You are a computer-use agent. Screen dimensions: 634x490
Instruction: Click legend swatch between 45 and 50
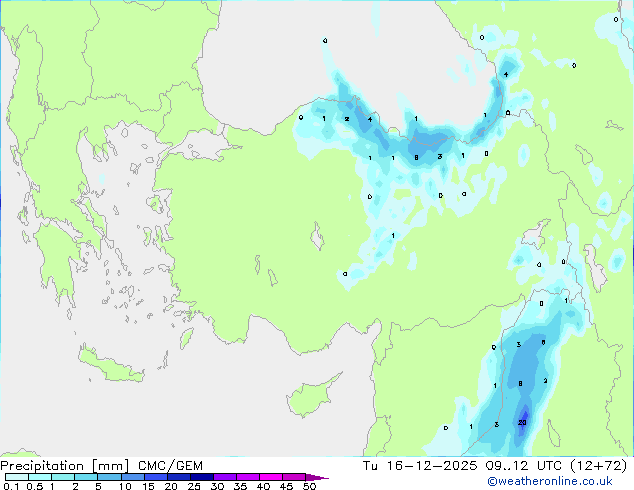click(x=294, y=477)
